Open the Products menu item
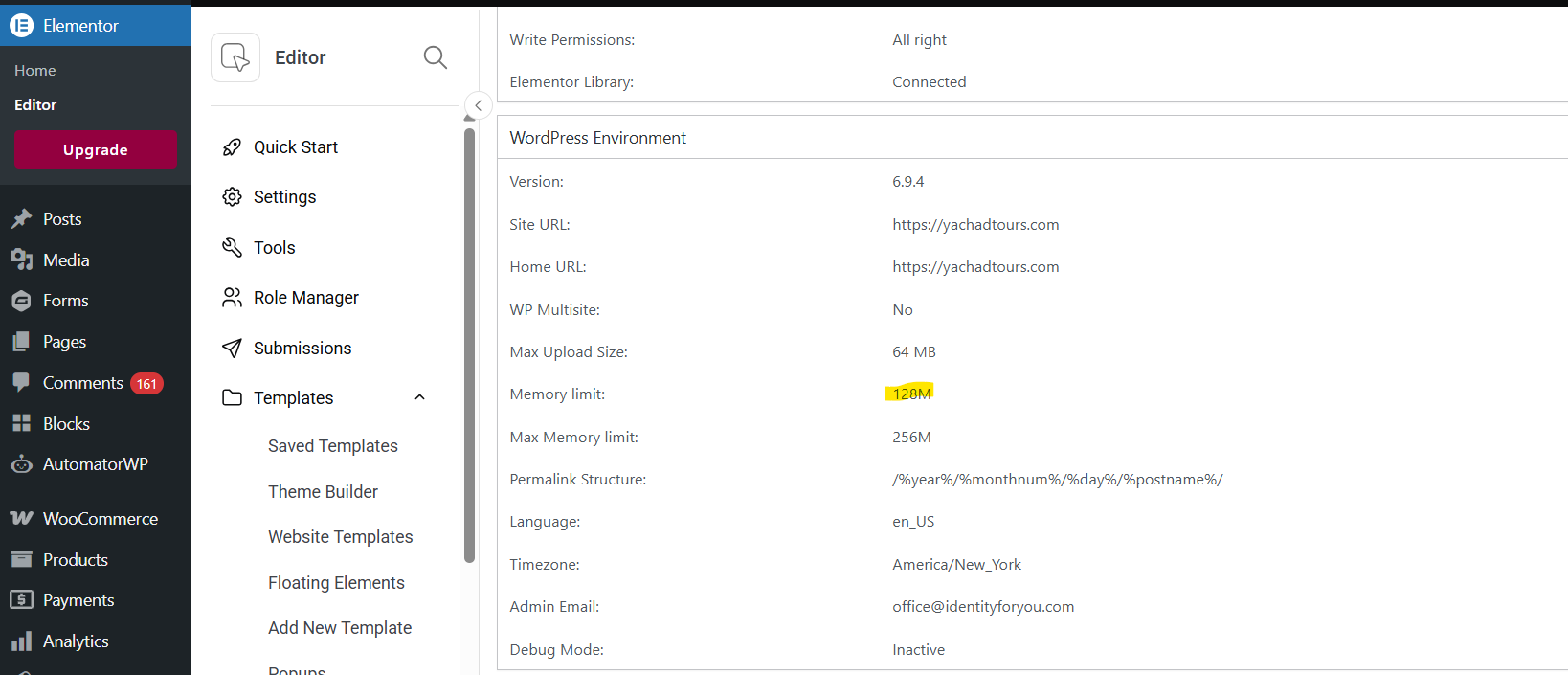The image size is (1568, 675). pyautogui.click(x=75, y=560)
